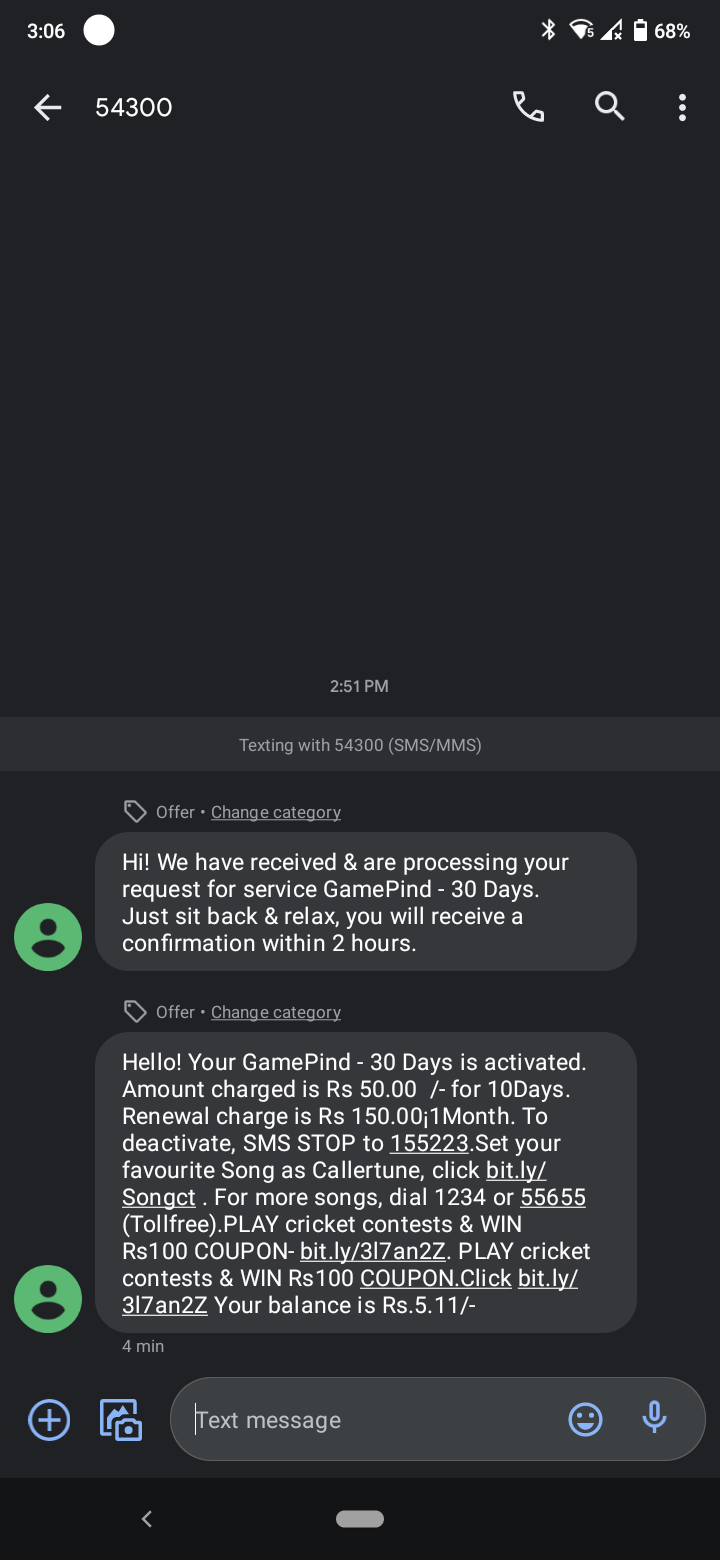Tap the COUPON.Click link
The width and height of the screenshot is (720, 1560).
point(435,1278)
